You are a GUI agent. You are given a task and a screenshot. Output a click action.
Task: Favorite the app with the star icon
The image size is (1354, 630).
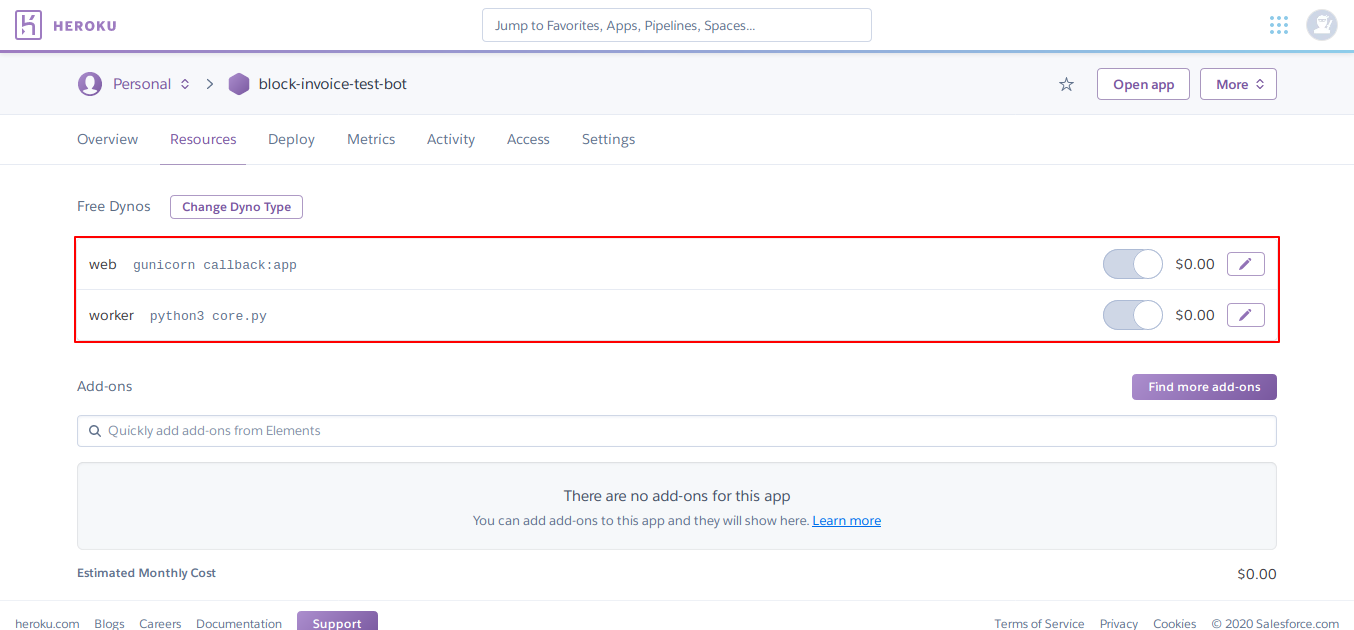click(x=1066, y=85)
